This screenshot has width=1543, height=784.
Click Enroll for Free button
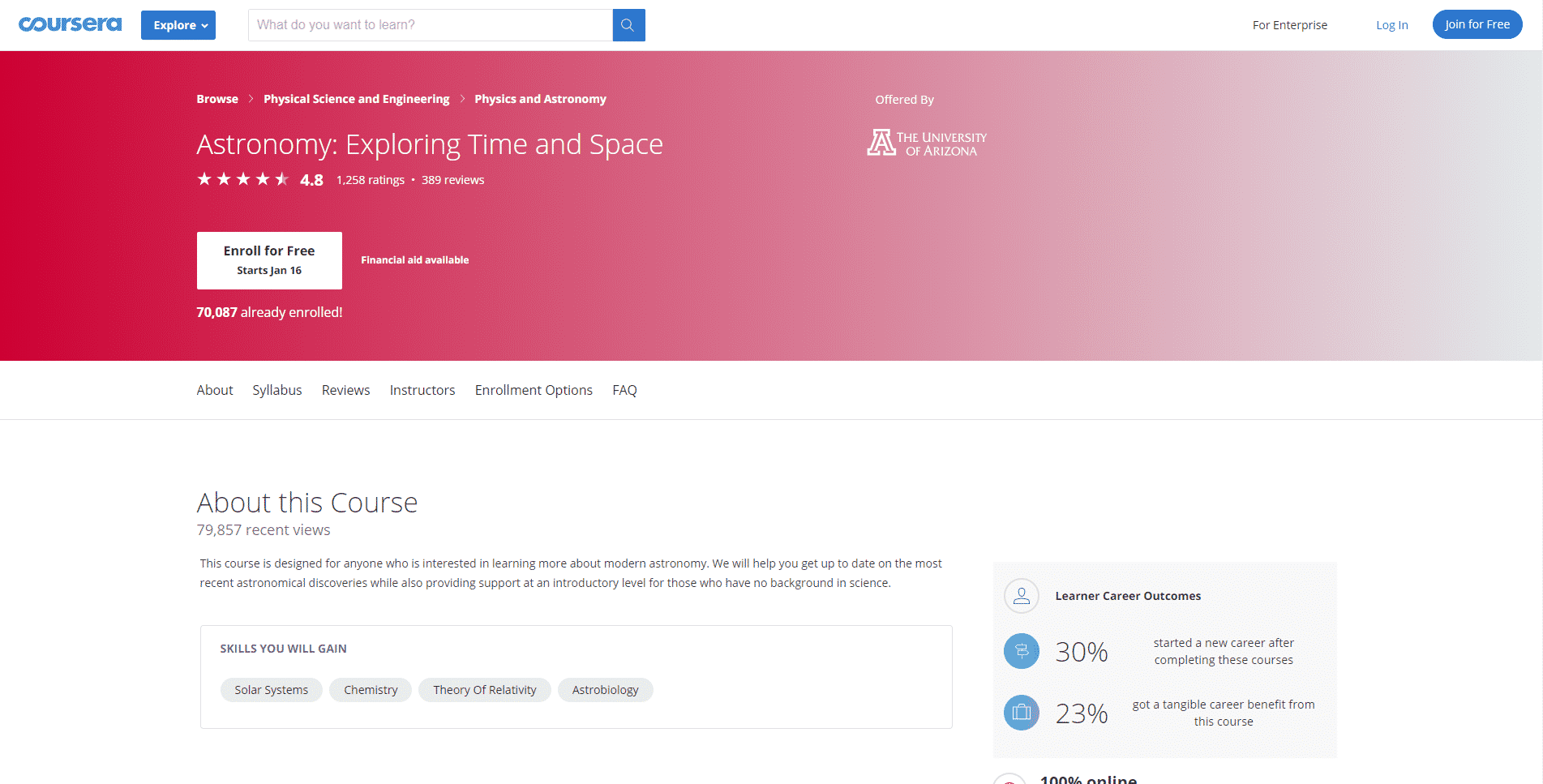coord(269,260)
